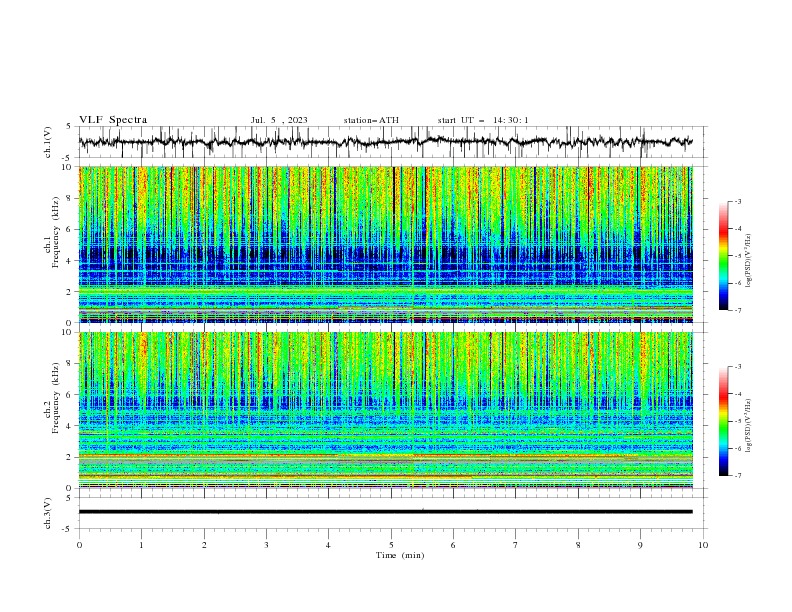Click the "ch.1(V)" axis label
This screenshot has height=612, width=792.
point(48,142)
